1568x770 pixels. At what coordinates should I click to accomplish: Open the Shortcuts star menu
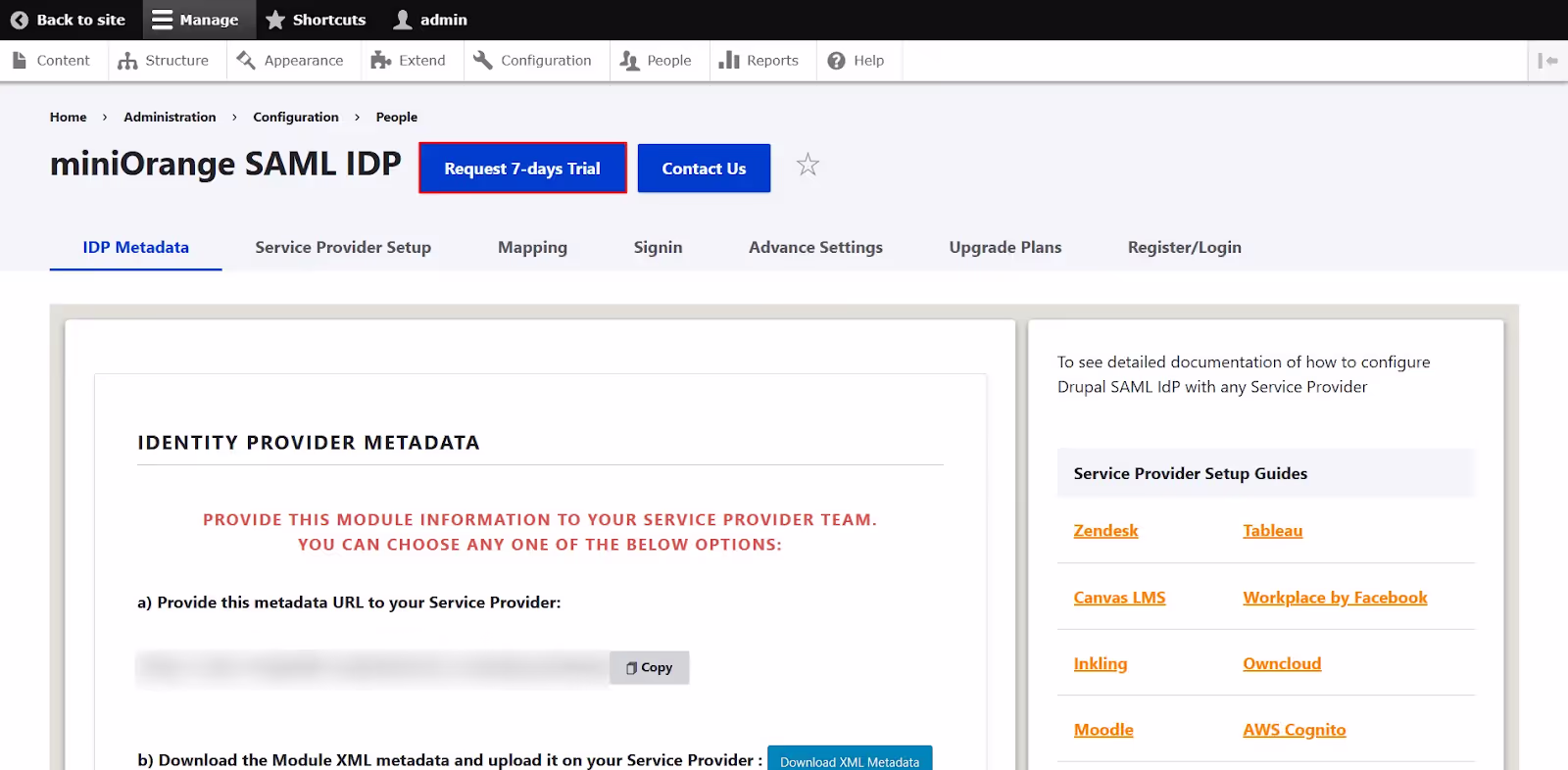(x=317, y=20)
